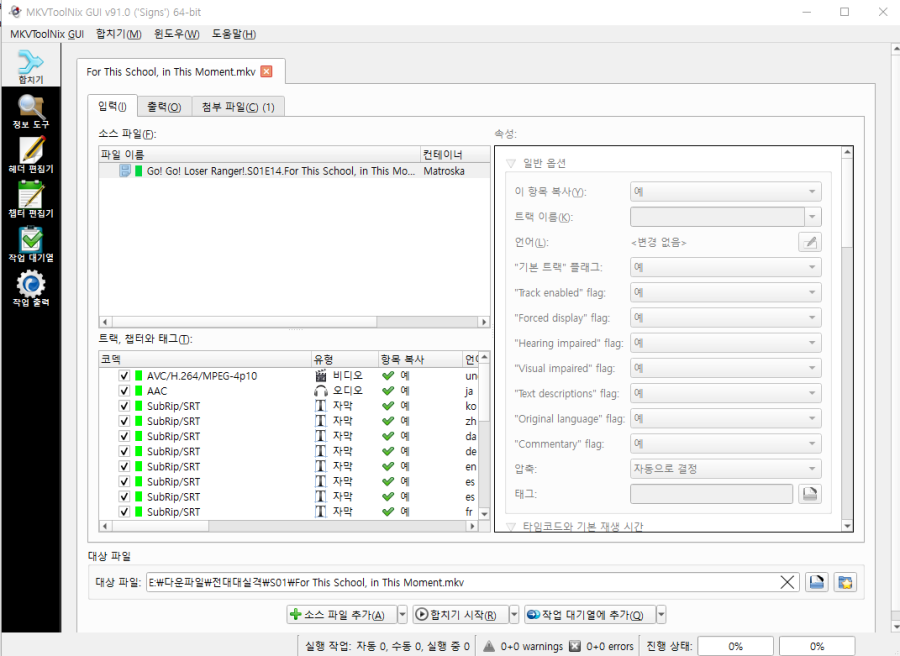Uncheck the zh SubRip/SRT track checkbox
This screenshot has width=900, height=656.
(x=124, y=421)
